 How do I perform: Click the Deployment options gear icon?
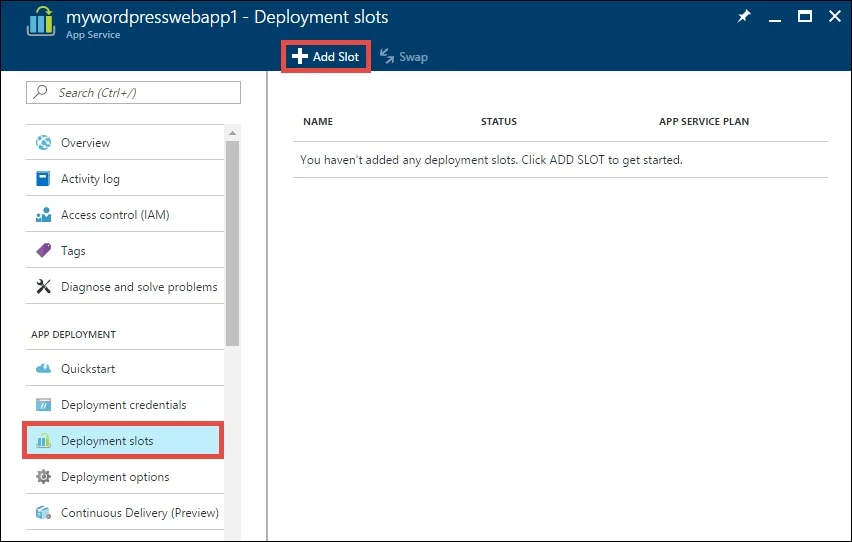(x=43, y=477)
